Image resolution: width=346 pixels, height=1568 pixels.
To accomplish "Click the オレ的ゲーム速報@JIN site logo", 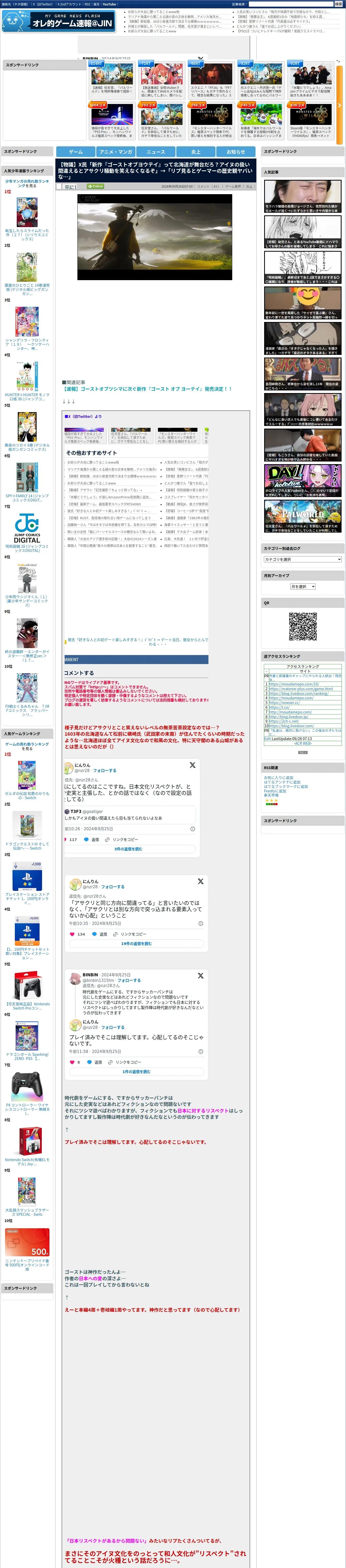I will tap(59, 21).
